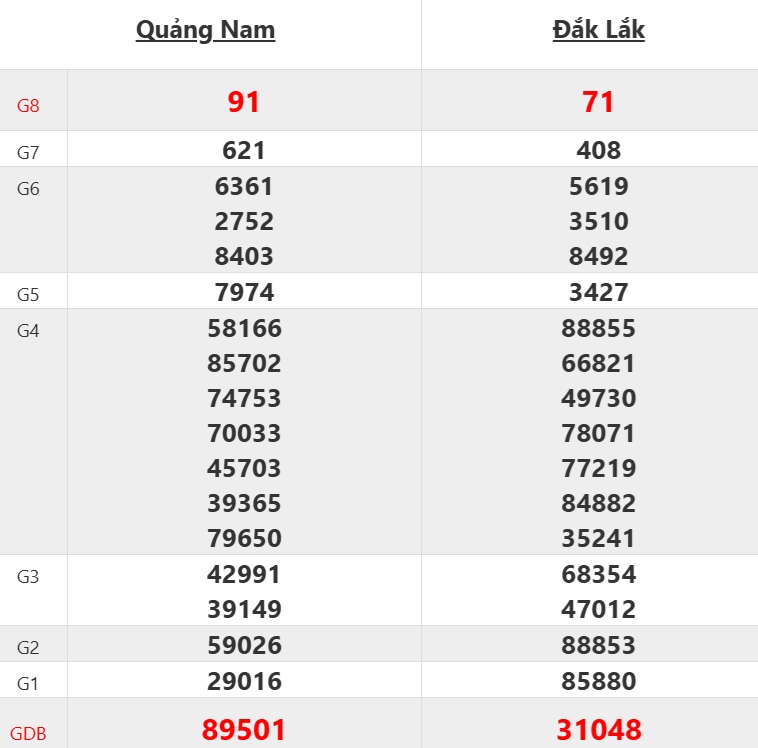Select G1 number 85880
Screen dimensions: 758x748
[x=598, y=681]
